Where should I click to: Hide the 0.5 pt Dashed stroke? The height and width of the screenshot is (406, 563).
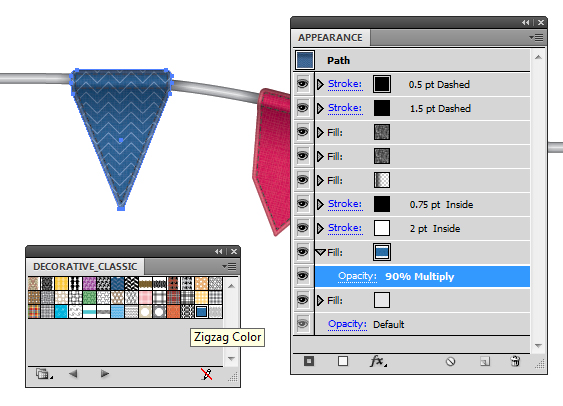pyautogui.click(x=303, y=84)
